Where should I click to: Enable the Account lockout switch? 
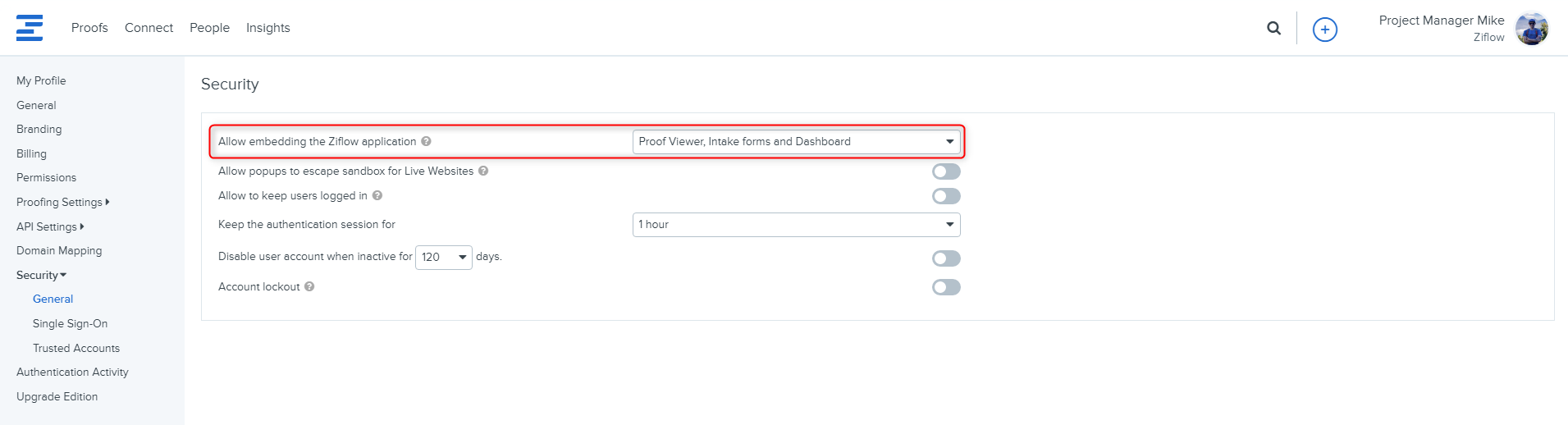pyautogui.click(x=946, y=287)
